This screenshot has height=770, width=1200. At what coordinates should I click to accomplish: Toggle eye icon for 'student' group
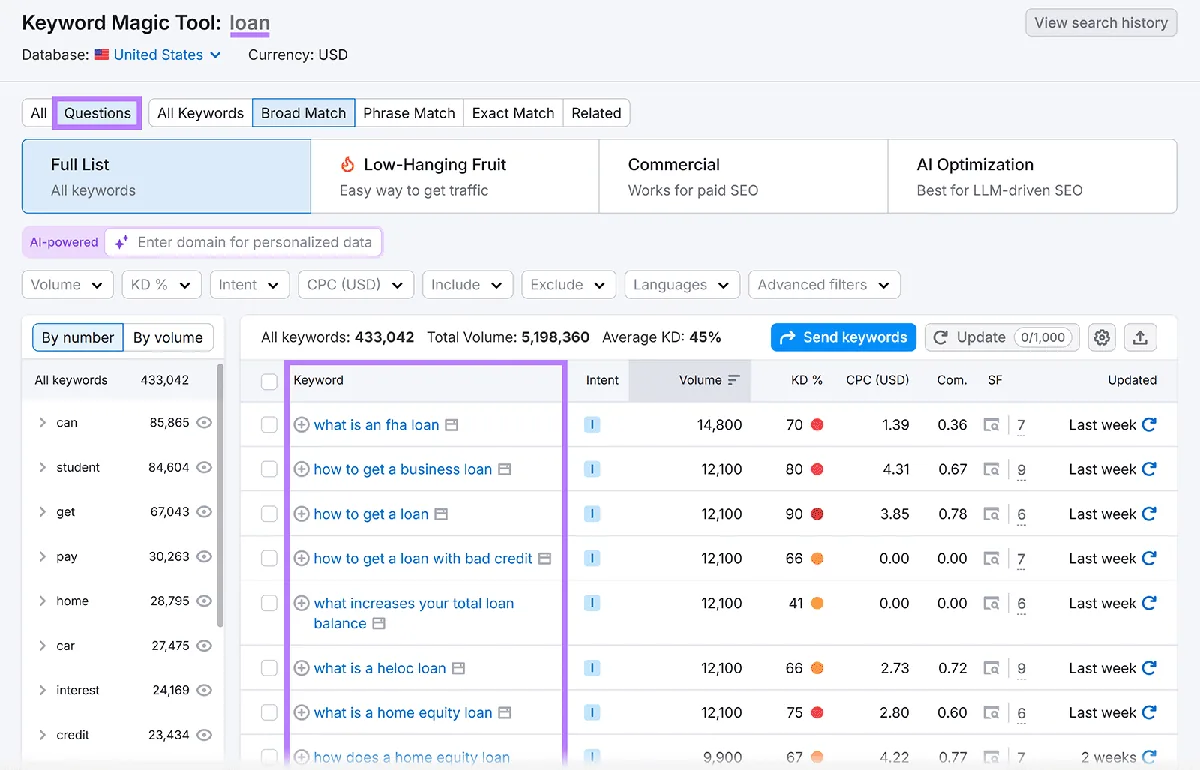coord(204,467)
